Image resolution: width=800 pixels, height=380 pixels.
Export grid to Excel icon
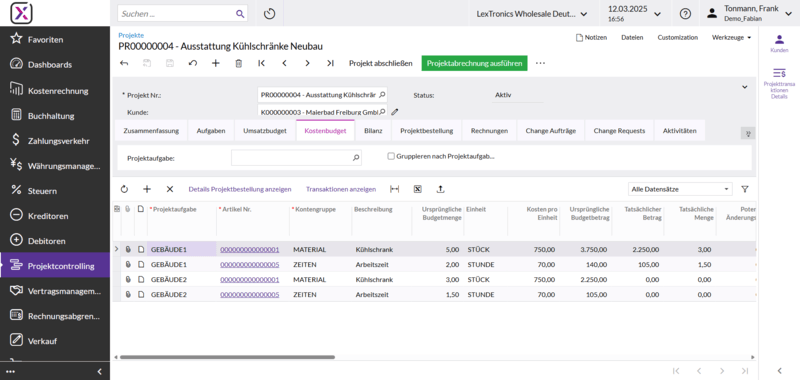417,189
